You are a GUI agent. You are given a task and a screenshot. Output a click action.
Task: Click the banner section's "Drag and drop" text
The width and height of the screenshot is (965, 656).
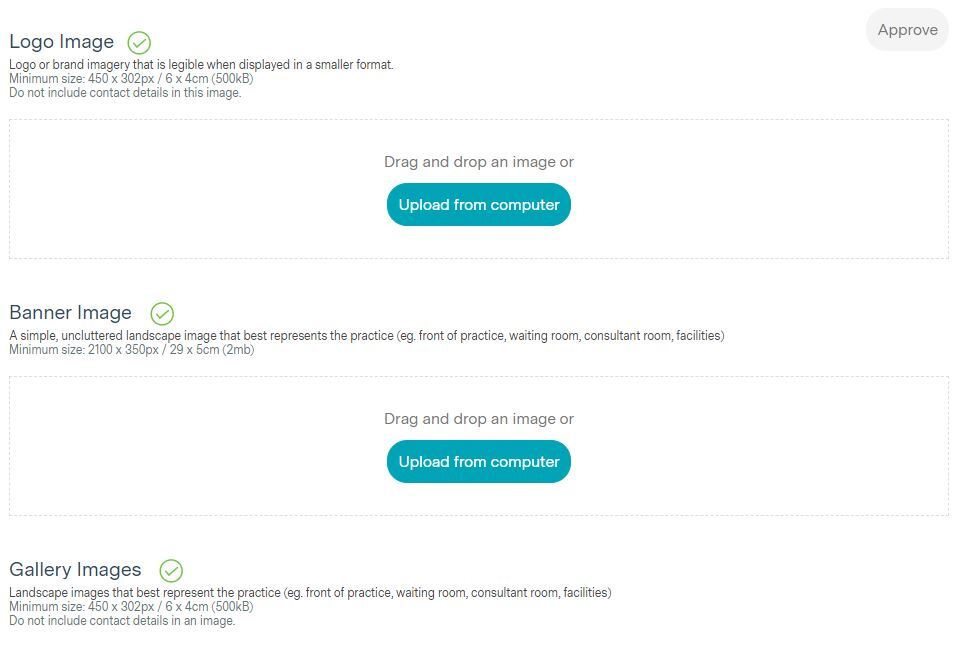[x=479, y=419]
